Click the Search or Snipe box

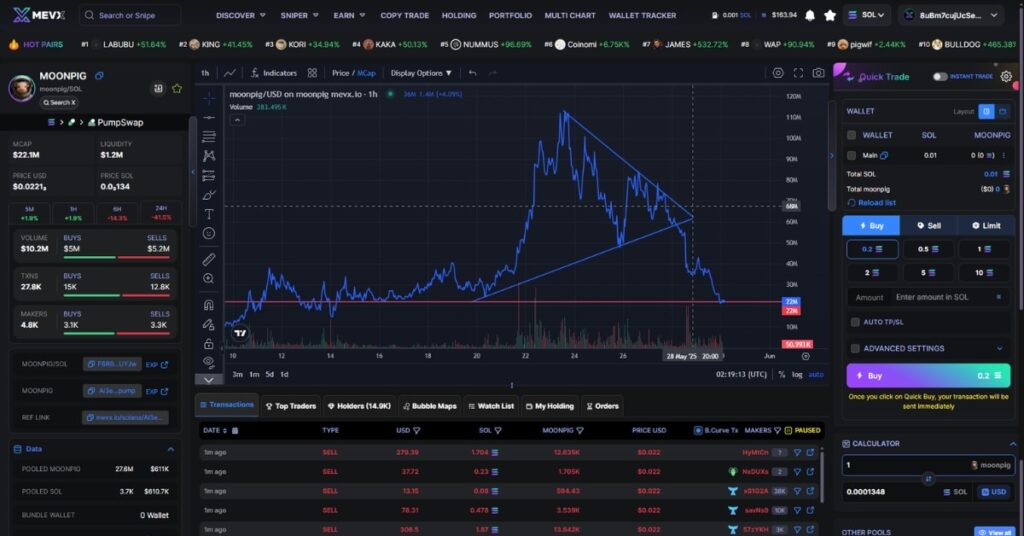pyautogui.click(x=131, y=15)
